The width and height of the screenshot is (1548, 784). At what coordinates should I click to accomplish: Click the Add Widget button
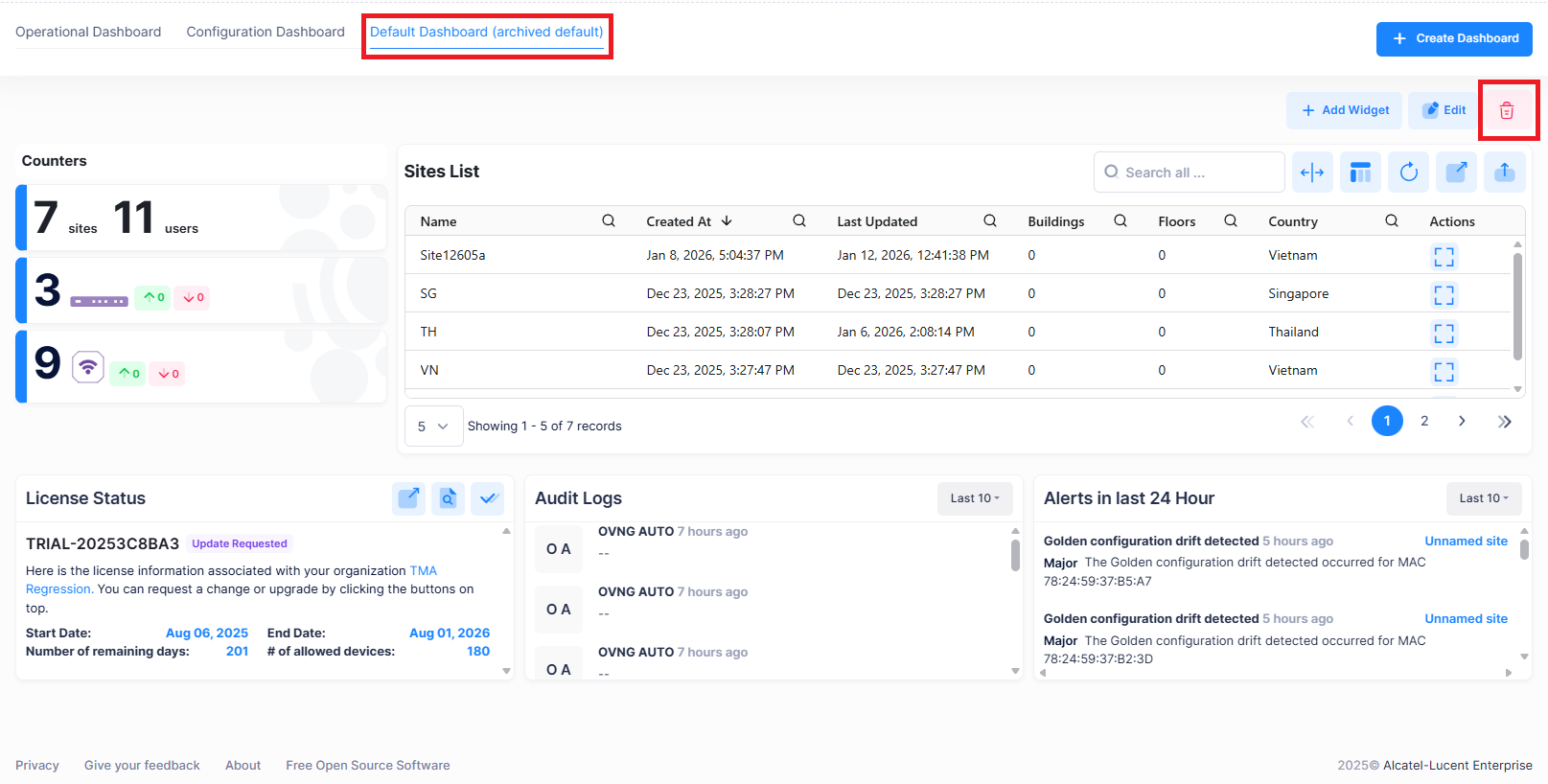pyautogui.click(x=1344, y=110)
